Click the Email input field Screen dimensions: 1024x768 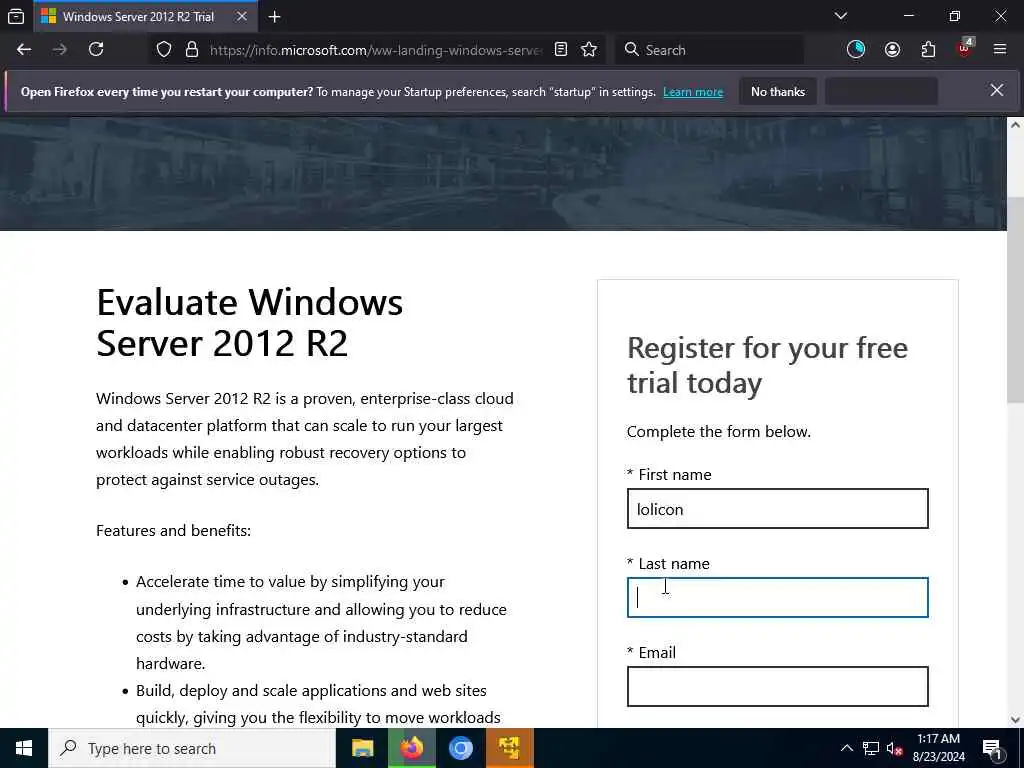coord(777,686)
